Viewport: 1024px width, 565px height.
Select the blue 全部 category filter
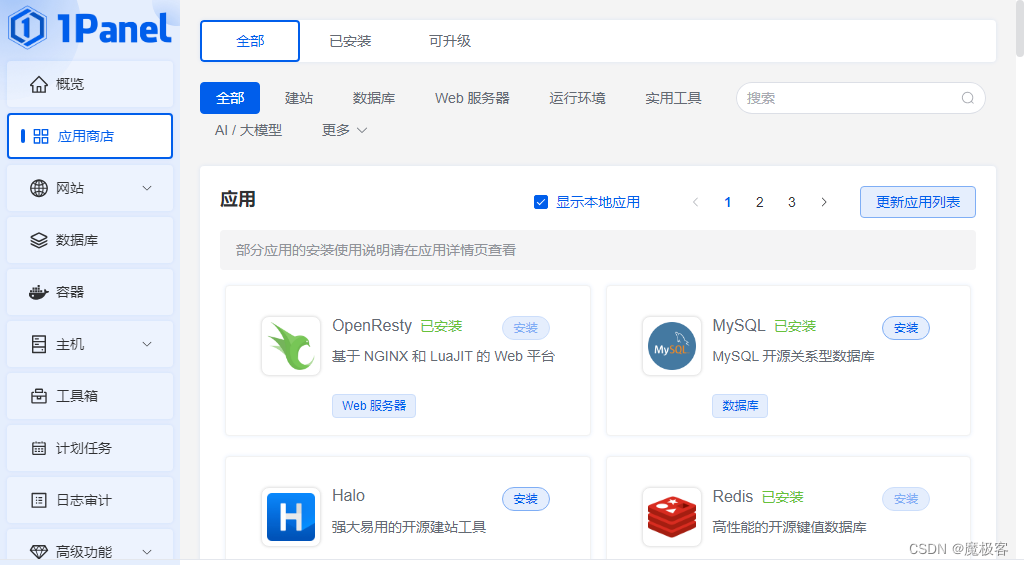pyautogui.click(x=230, y=98)
